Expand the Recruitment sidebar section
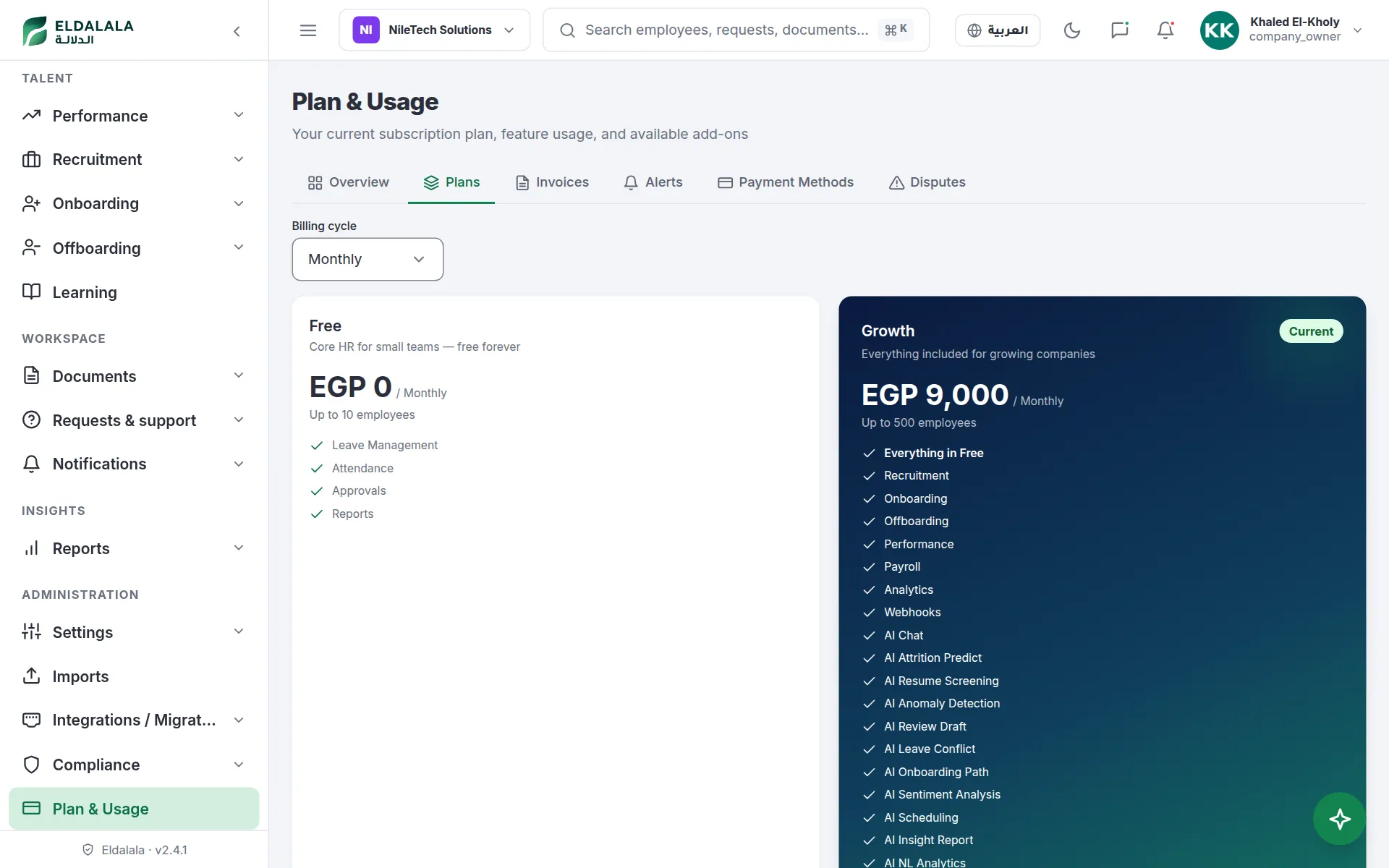The height and width of the screenshot is (868, 1389). coord(134,159)
